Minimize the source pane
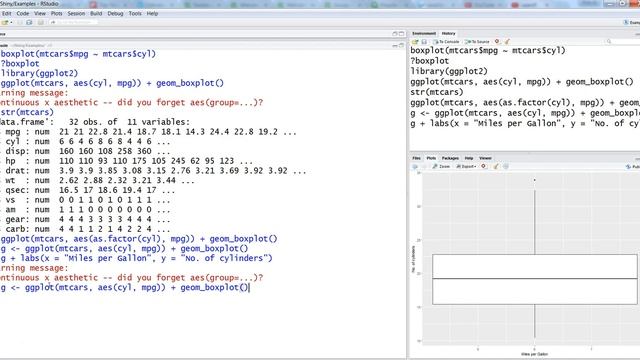The height and width of the screenshot is (360, 640). pyautogui.click(x=394, y=33)
